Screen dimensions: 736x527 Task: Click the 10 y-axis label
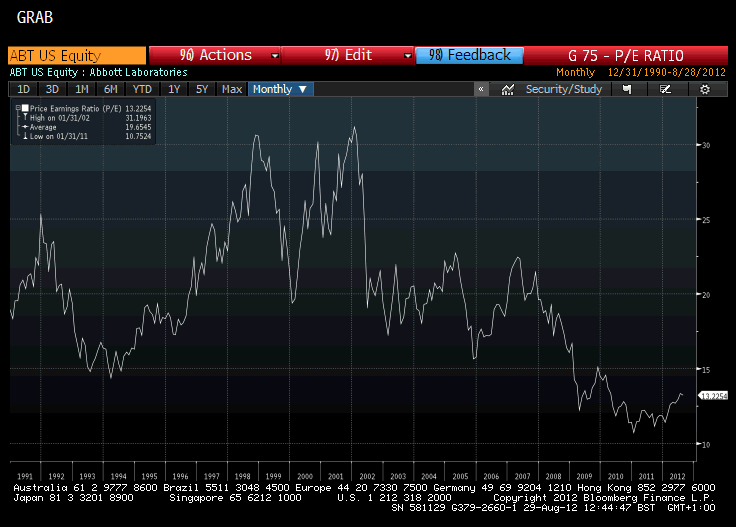click(706, 445)
